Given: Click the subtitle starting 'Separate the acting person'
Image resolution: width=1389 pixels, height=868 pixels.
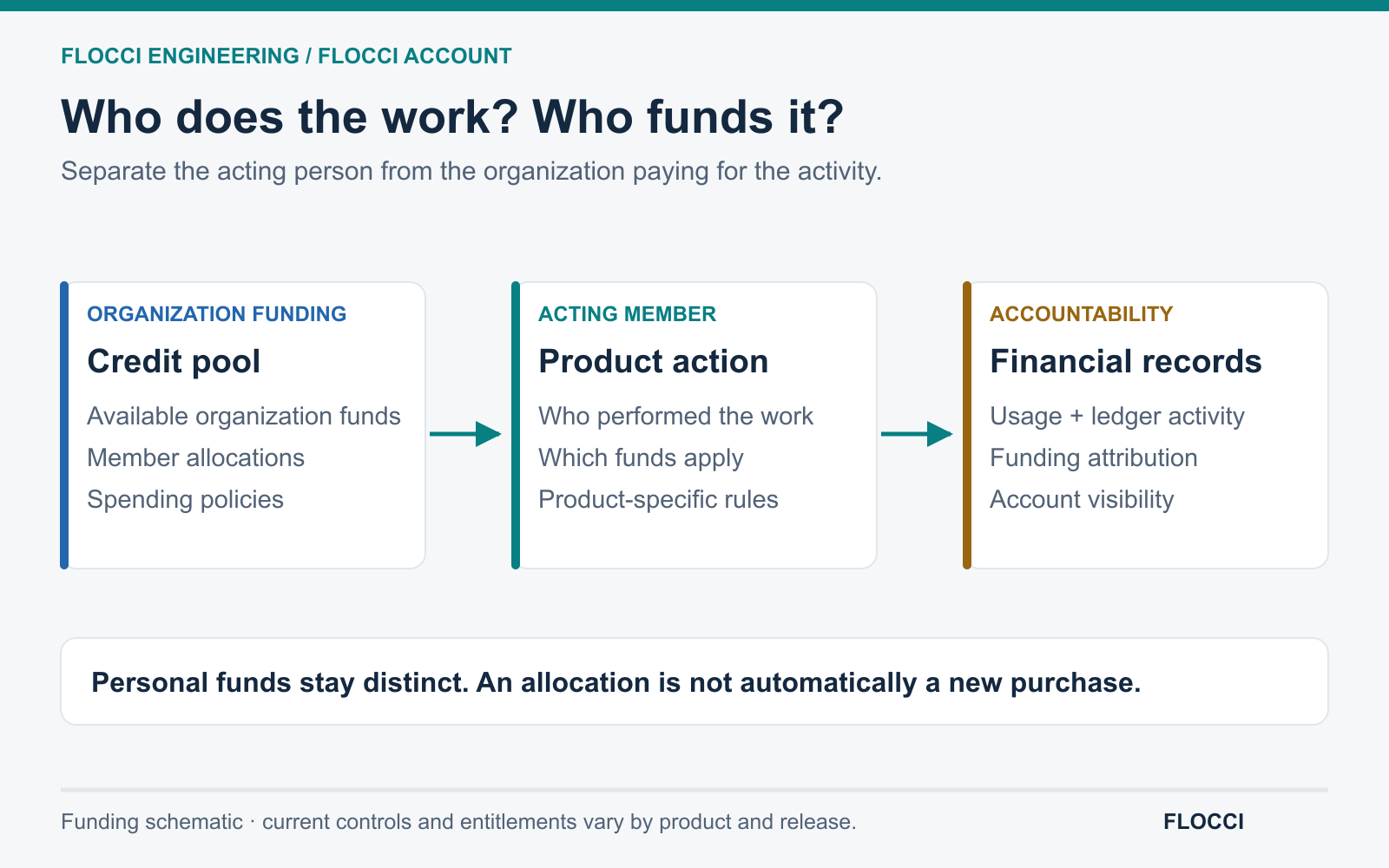Looking at the screenshot, I should click(x=471, y=171).
